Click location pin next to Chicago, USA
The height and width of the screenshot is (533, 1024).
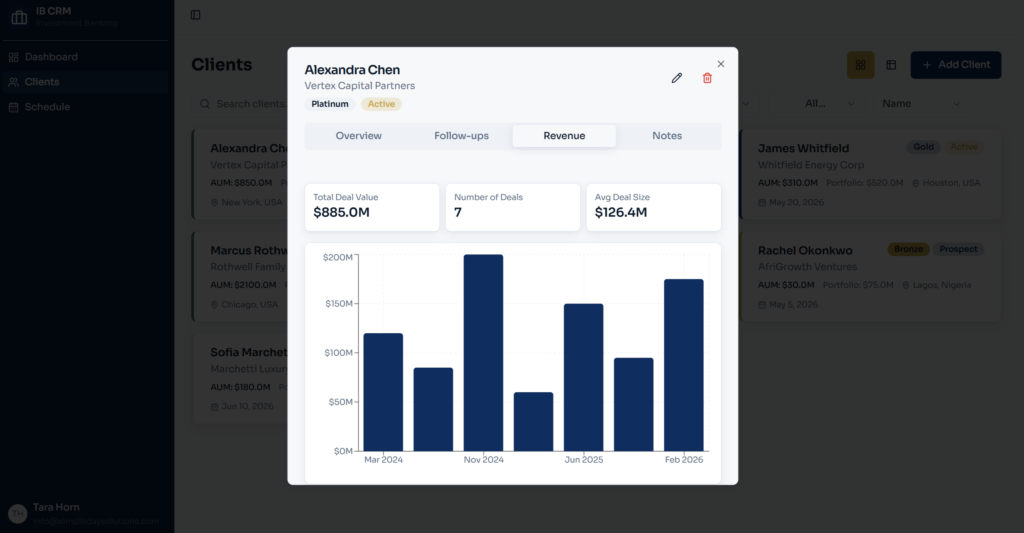[214, 305]
